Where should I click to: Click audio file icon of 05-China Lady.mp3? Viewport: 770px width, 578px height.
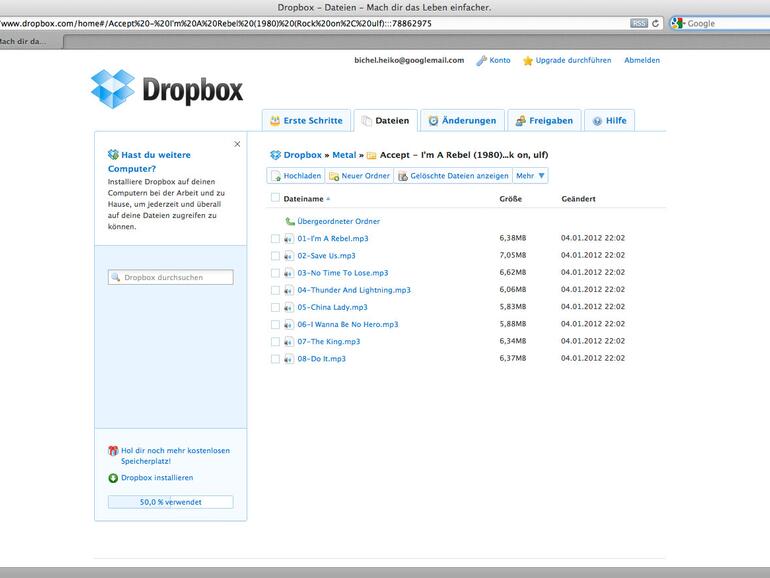click(289, 307)
